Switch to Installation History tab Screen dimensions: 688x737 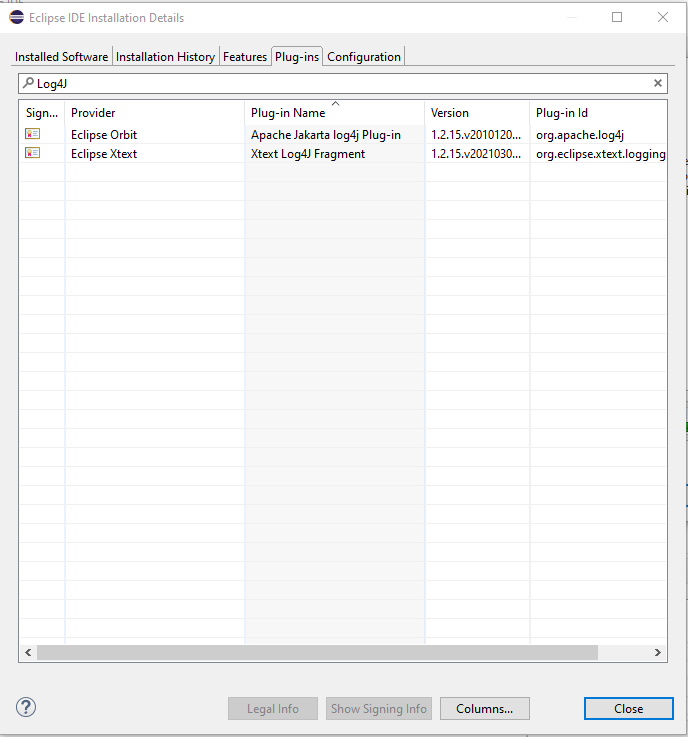(x=165, y=57)
